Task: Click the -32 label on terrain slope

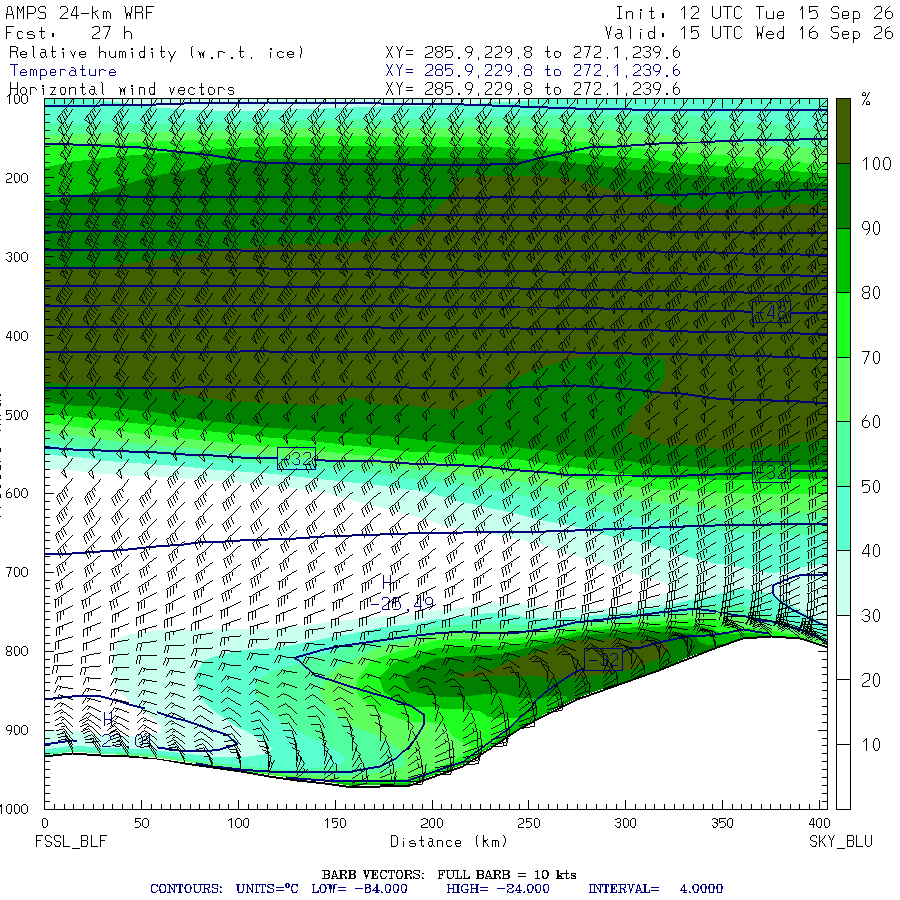Action: pyautogui.click(x=603, y=660)
